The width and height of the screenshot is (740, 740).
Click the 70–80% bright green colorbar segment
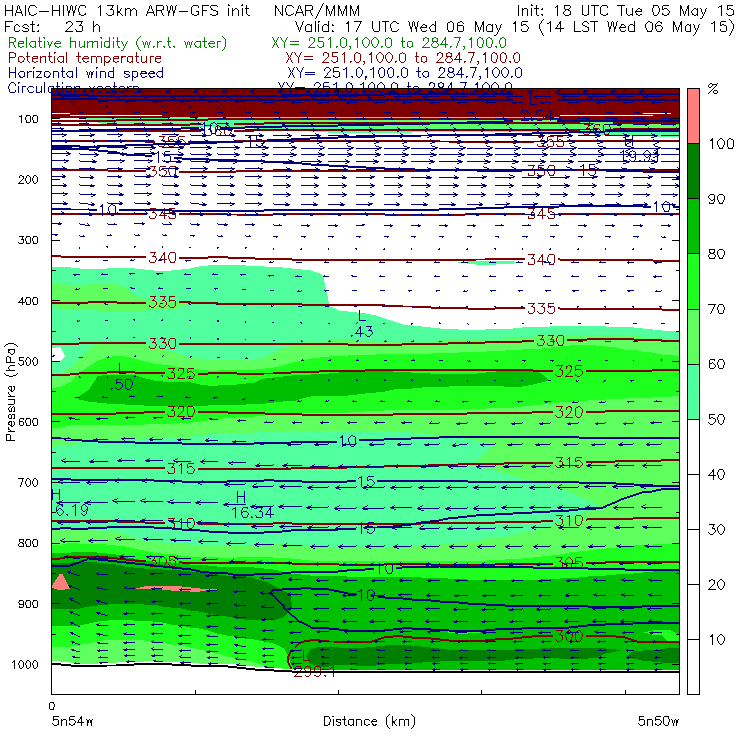[693, 281]
